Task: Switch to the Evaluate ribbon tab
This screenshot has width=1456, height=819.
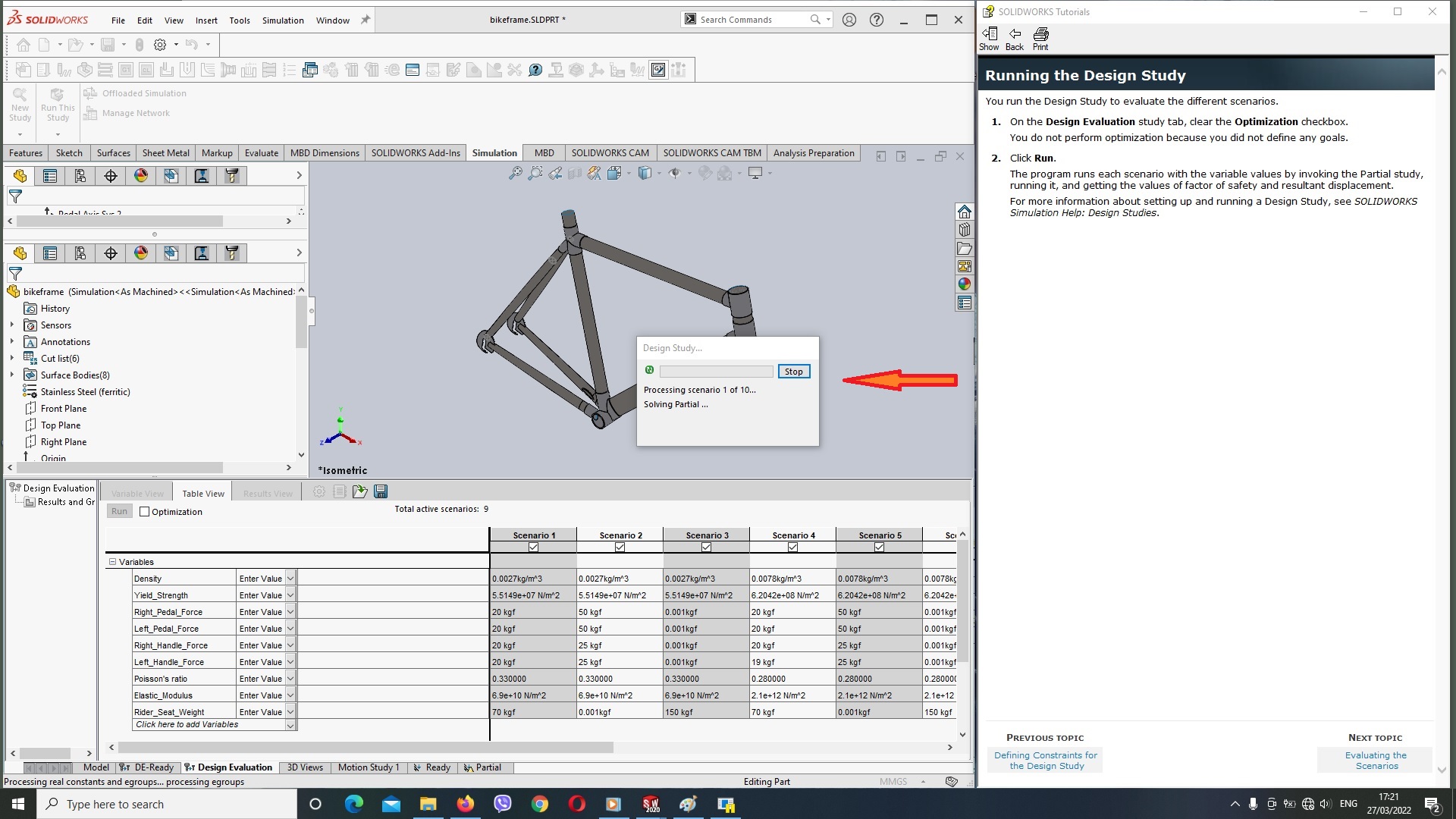Action: [262, 153]
